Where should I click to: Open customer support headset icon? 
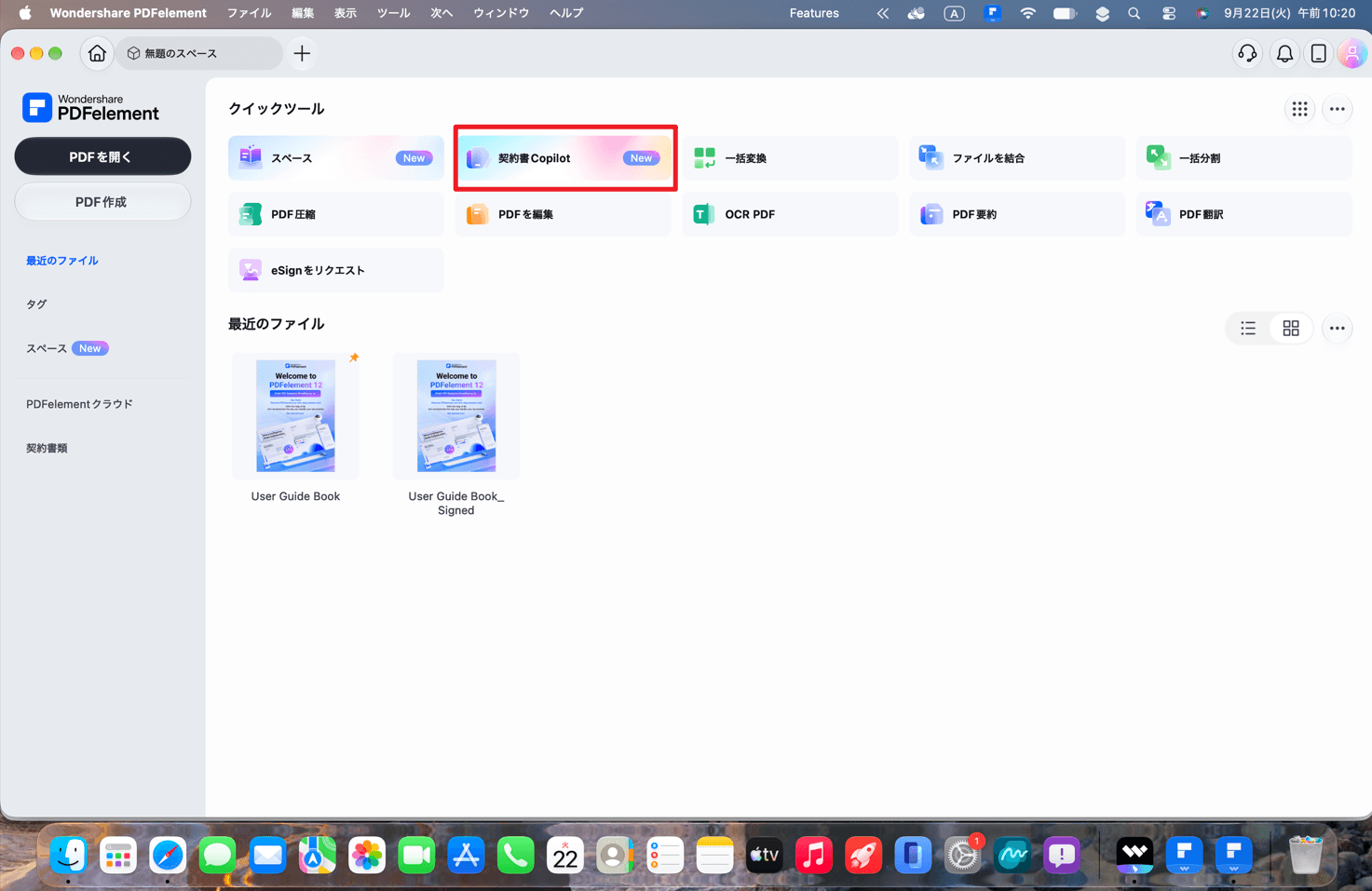point(1248,54)
